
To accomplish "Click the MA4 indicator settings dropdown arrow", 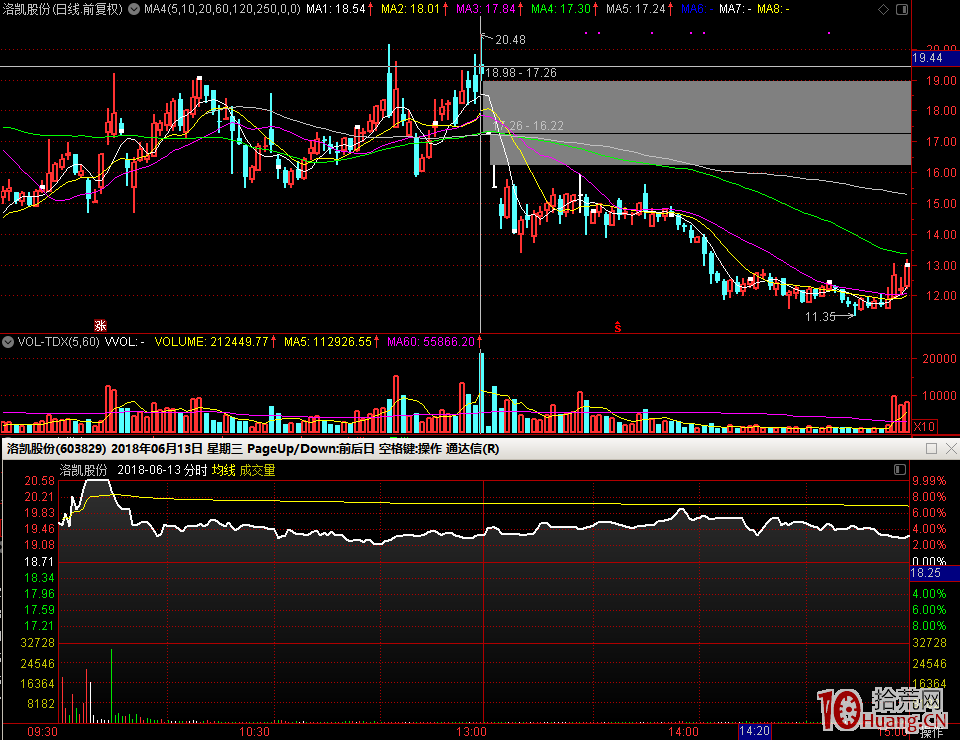I will [x=136, y=9].
